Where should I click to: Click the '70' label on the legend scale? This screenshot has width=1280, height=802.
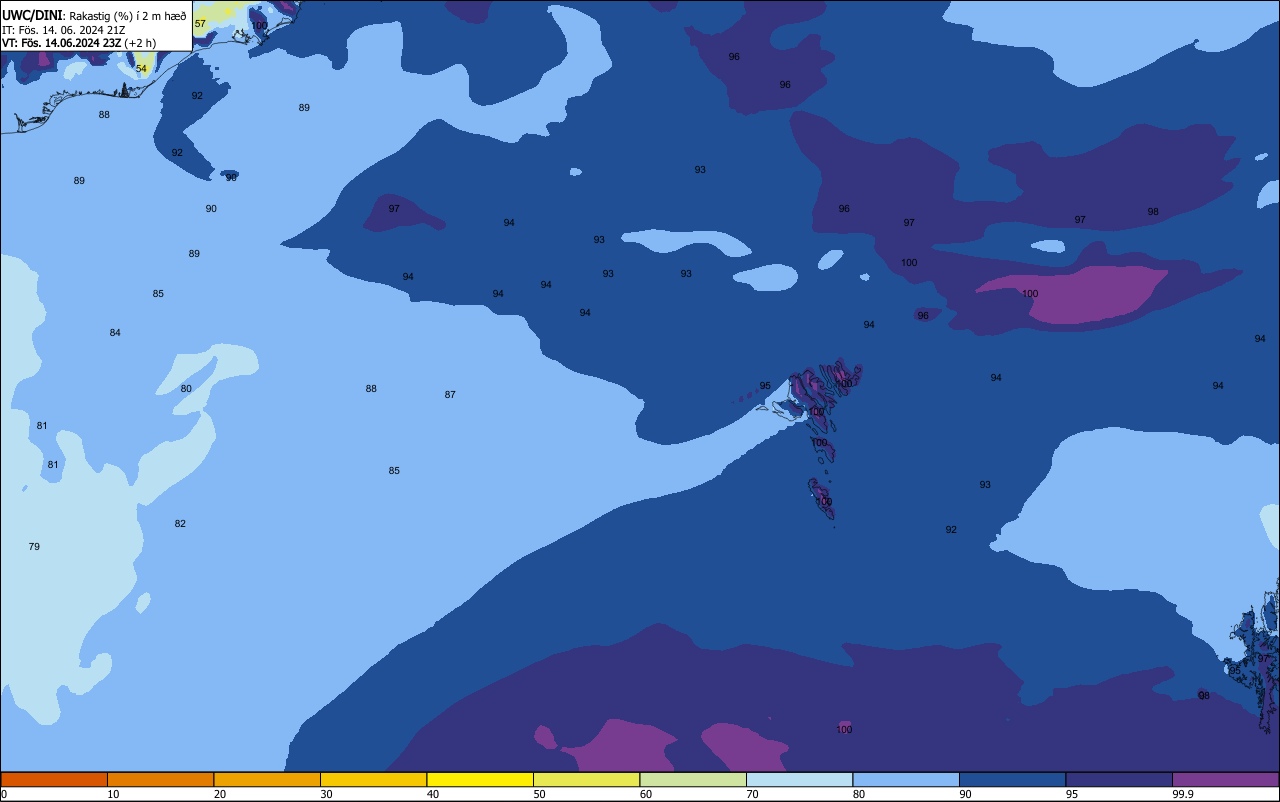753,794
